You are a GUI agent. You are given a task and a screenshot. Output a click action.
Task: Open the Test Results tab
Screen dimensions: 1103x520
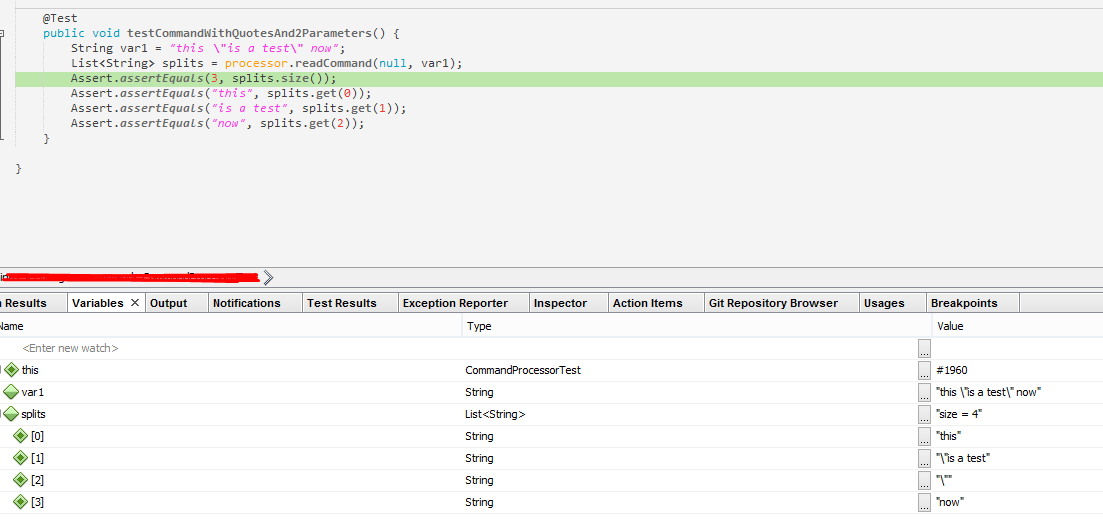[x=342, y=303]
